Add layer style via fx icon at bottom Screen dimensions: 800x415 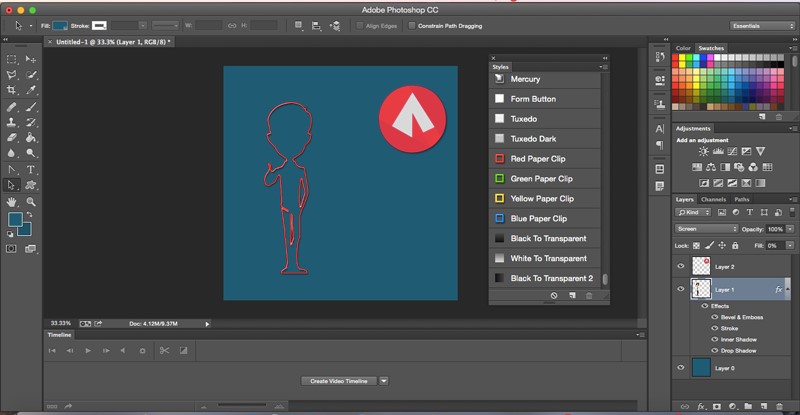pyautogui.click(x=701, y=406)
